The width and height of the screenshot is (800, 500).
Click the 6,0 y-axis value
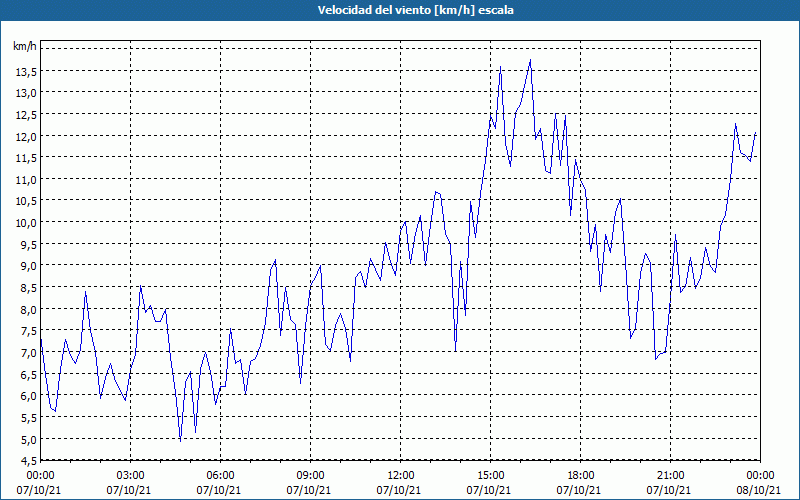coord(28,397)
